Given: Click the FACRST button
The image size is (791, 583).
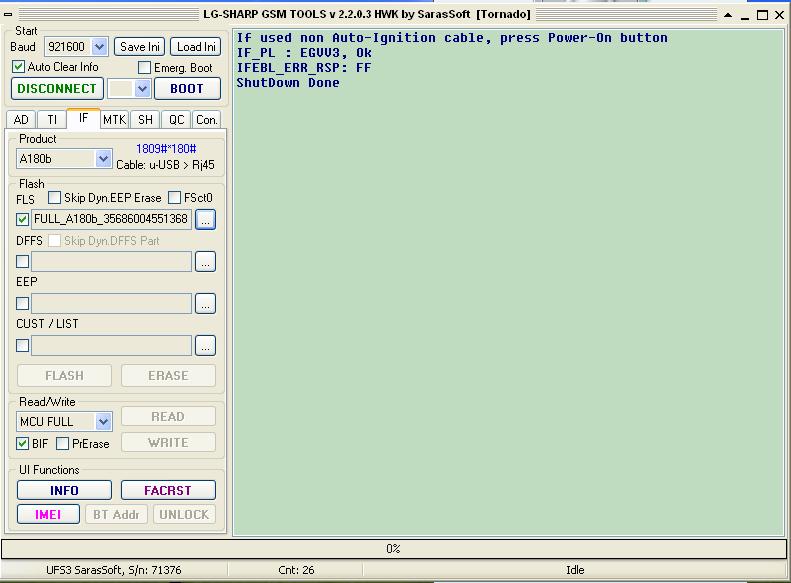Looking at the screenshot, I should 168,490.
